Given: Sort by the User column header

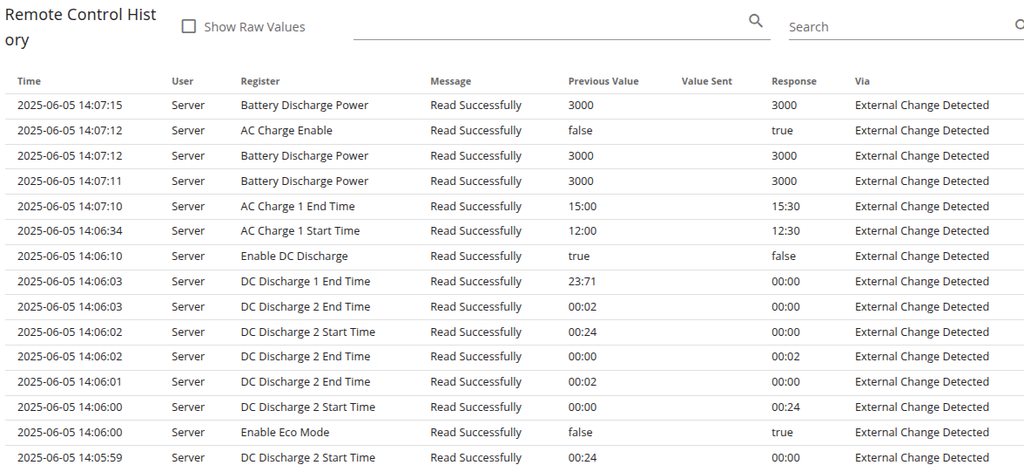Looking at the screenshot, I should [182, 81].
